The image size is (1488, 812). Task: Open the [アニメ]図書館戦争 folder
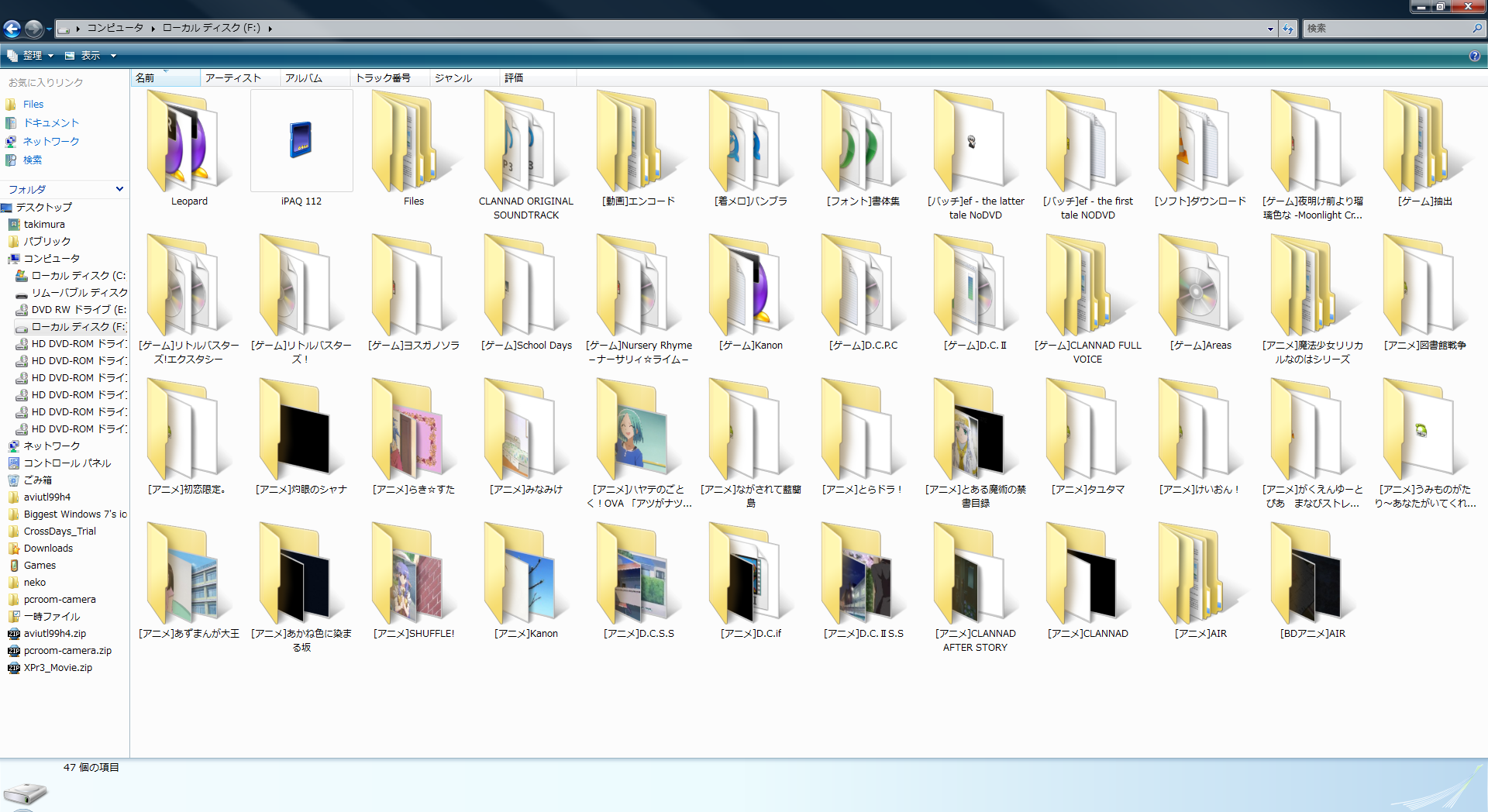pos(1425,286)
